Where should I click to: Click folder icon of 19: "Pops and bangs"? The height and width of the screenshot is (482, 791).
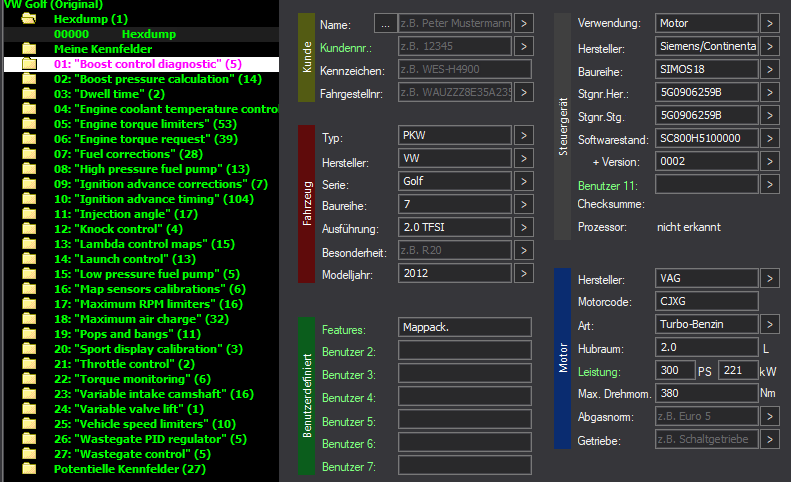coord(29,334)
